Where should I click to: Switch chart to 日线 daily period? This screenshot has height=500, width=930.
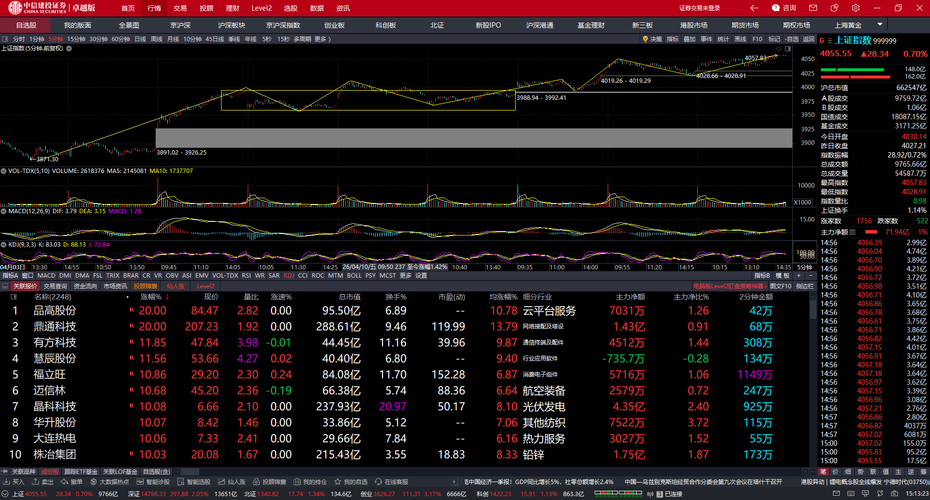(140, 39)
